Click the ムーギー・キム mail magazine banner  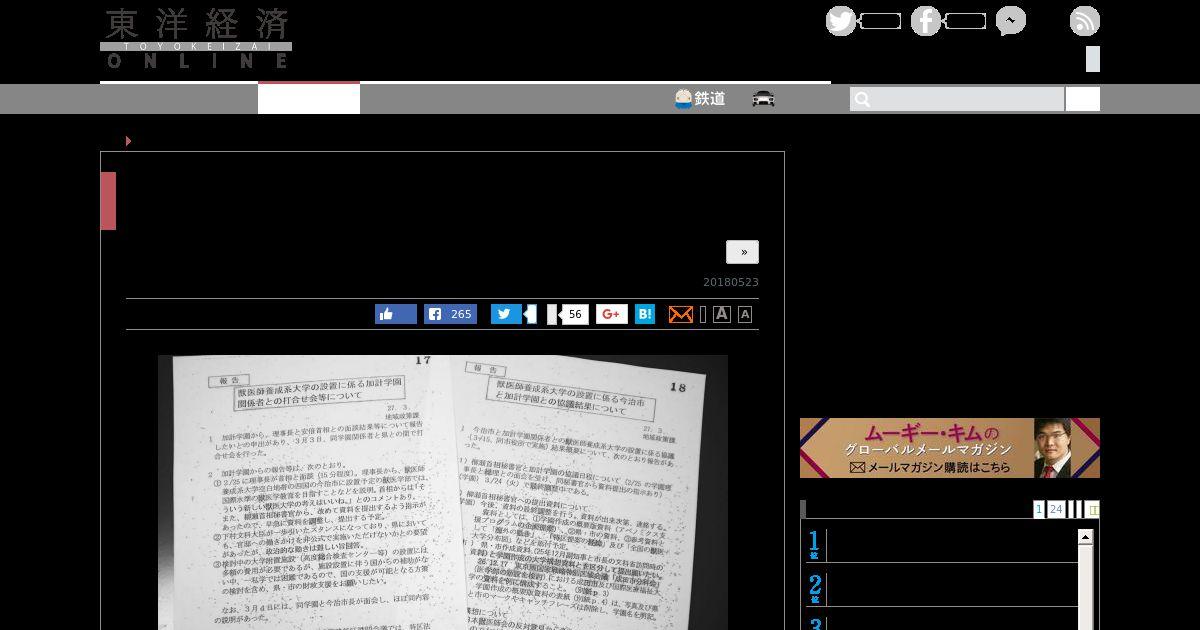(x=950, y=448)
